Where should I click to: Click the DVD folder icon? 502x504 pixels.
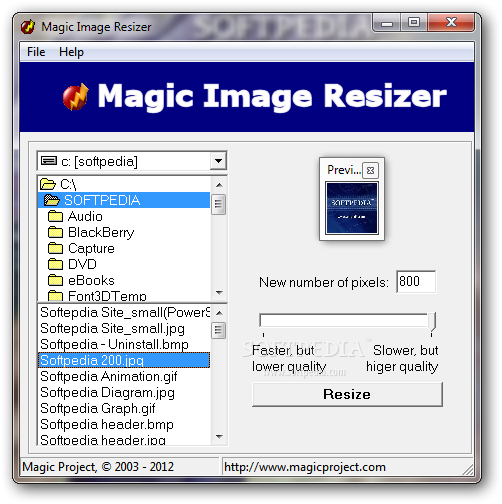(x=55, y=264)
